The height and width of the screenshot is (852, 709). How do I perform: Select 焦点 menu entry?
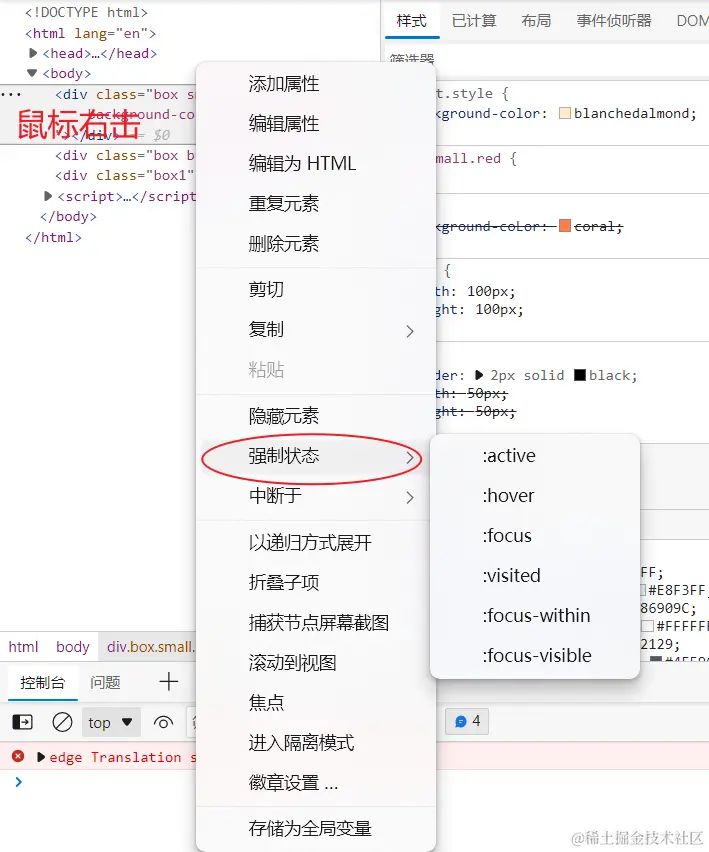tap(266, 703)
